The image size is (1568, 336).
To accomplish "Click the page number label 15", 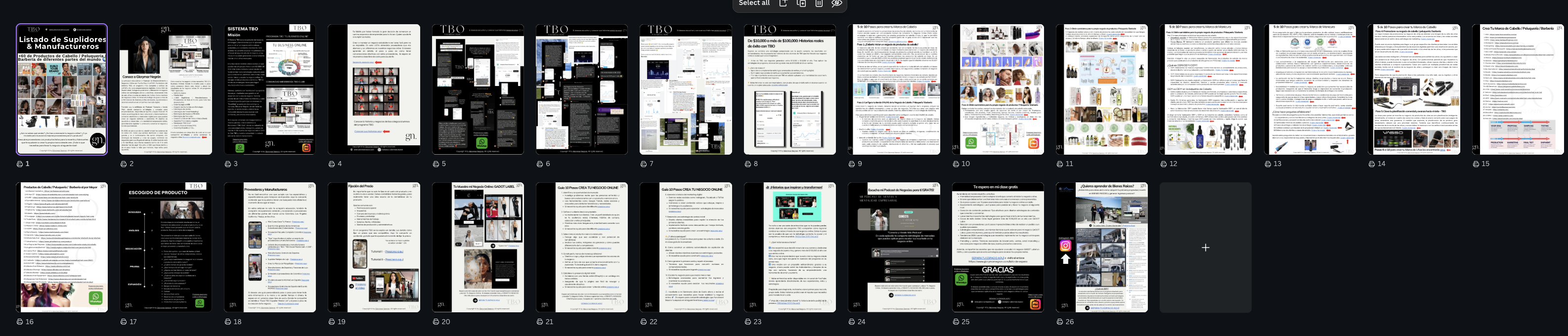I will tap(1485, 165).
